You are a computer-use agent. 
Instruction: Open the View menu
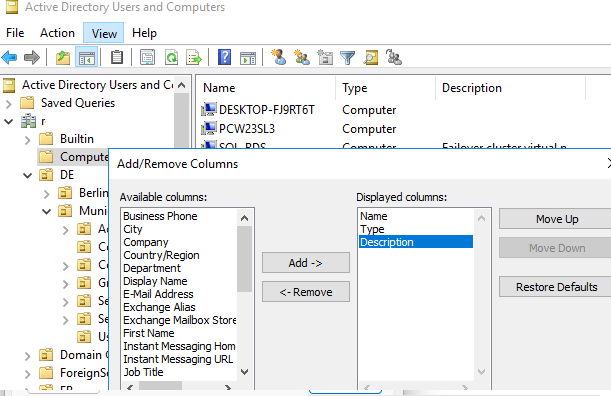[x=104, y=33]
